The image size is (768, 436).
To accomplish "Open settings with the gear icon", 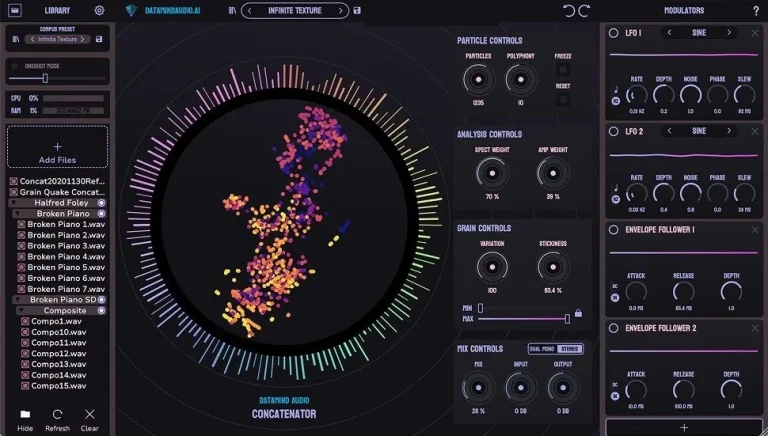I will [x=99, y=10].
